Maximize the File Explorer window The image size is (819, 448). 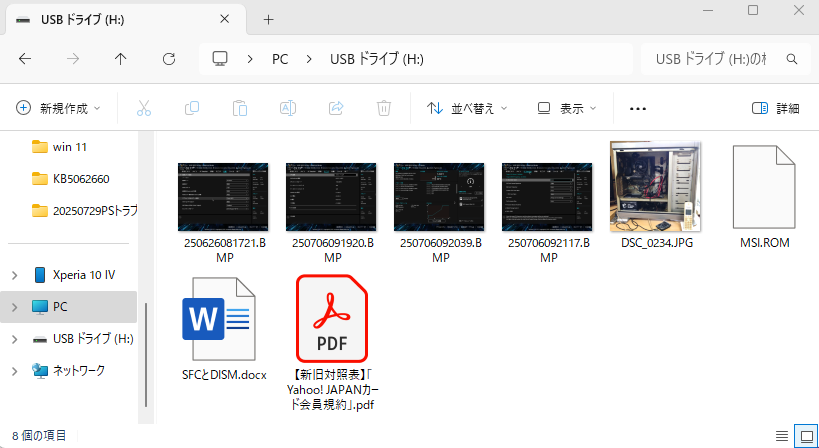tap(753, 10)
